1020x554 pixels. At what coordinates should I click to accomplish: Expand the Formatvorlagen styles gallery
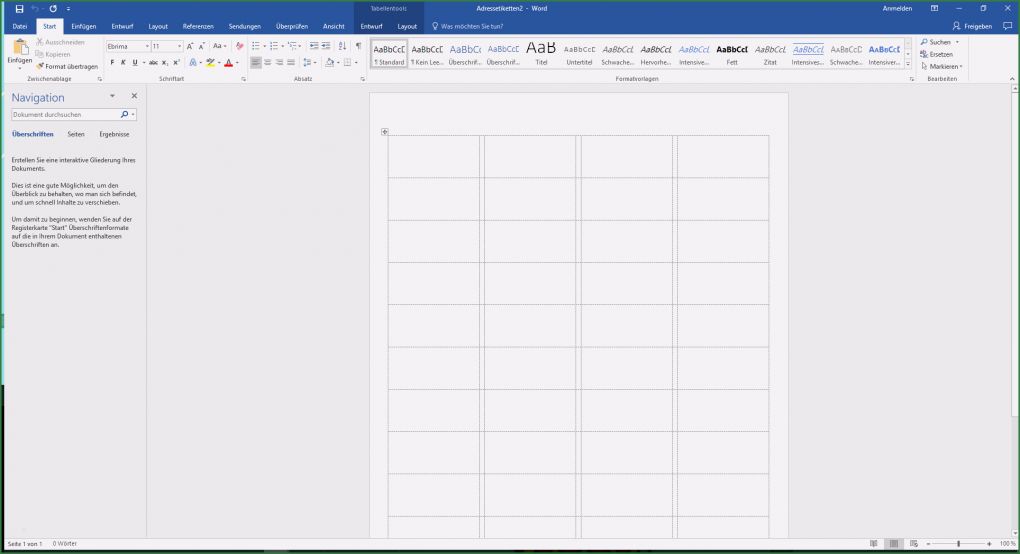point(908,66)
